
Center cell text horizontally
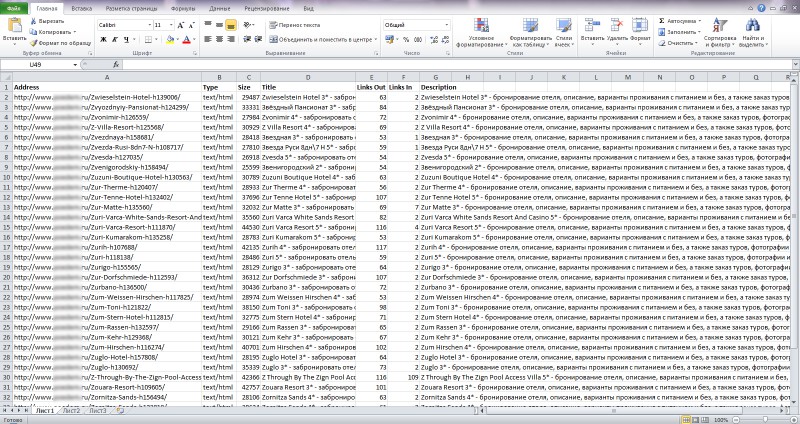219,39
